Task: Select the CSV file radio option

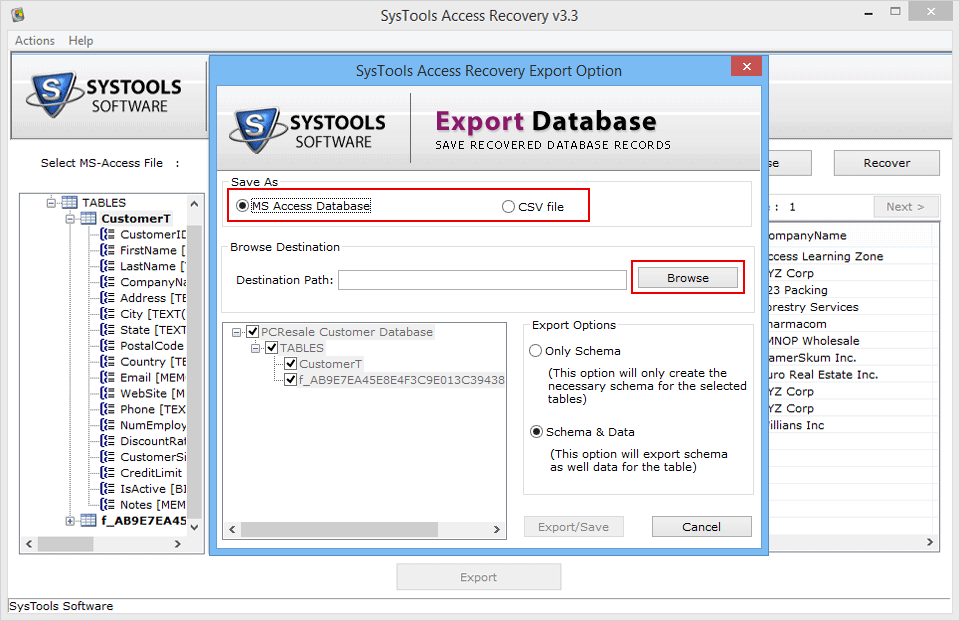Action: click(x=508, y=206)
